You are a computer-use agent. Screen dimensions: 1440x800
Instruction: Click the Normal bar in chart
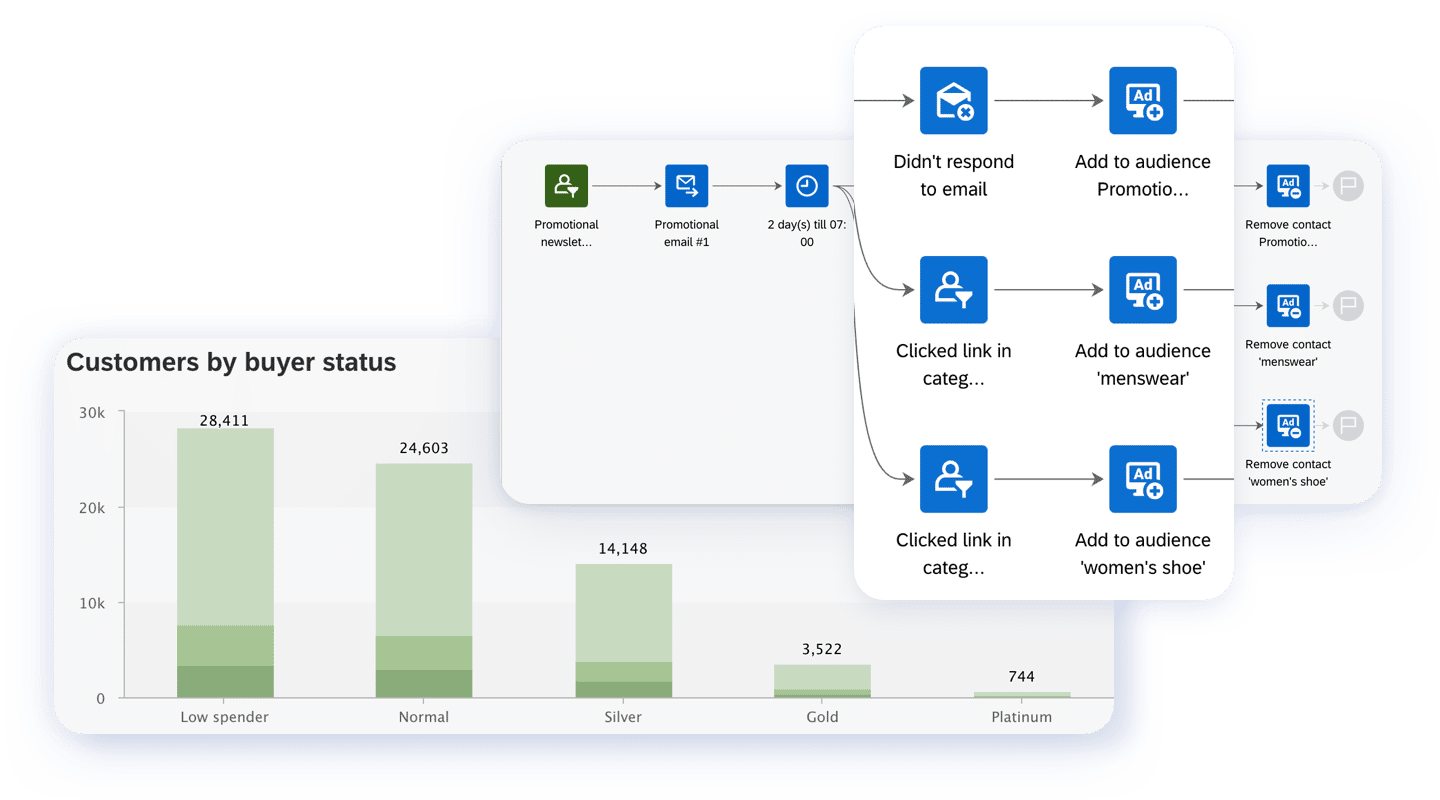click(424, 581)
